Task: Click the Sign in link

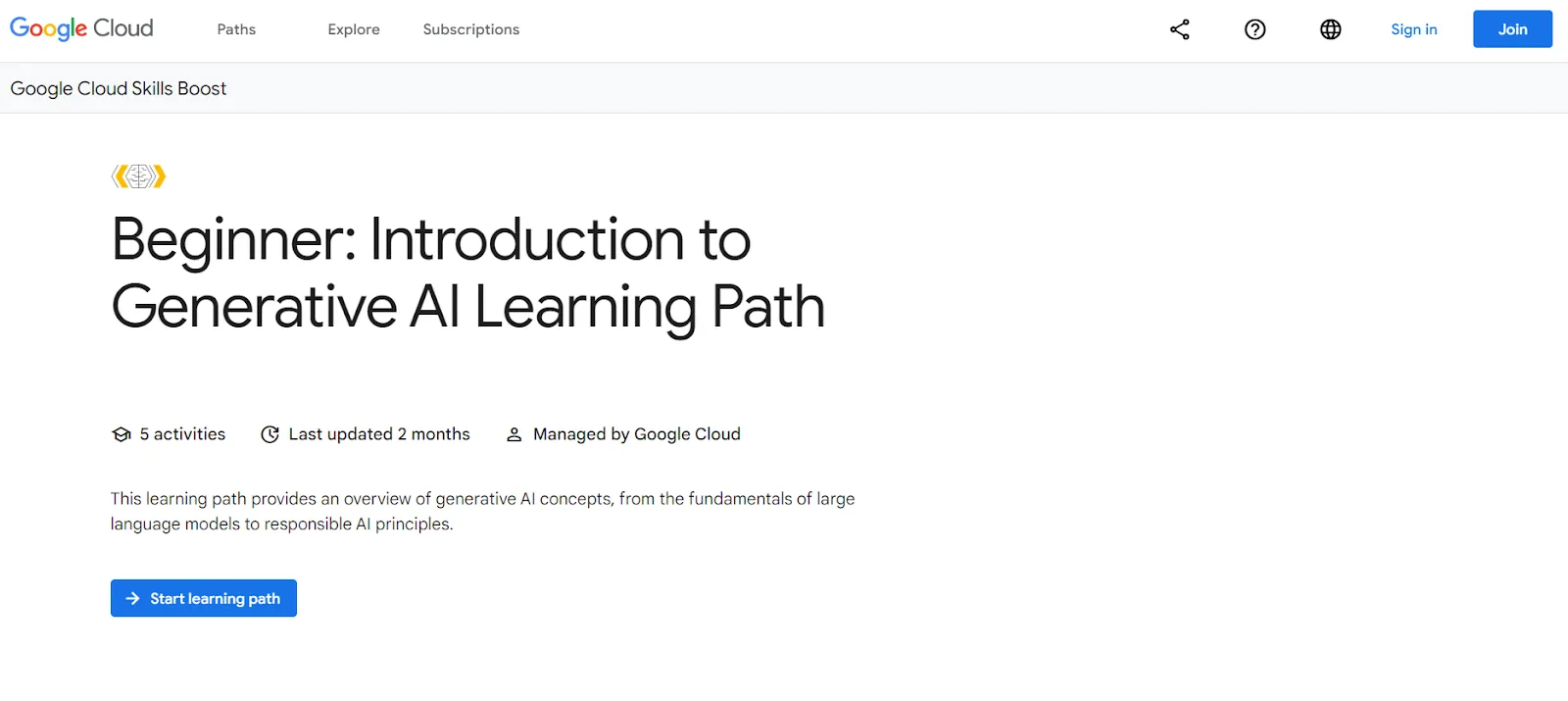Action: 1414,29
